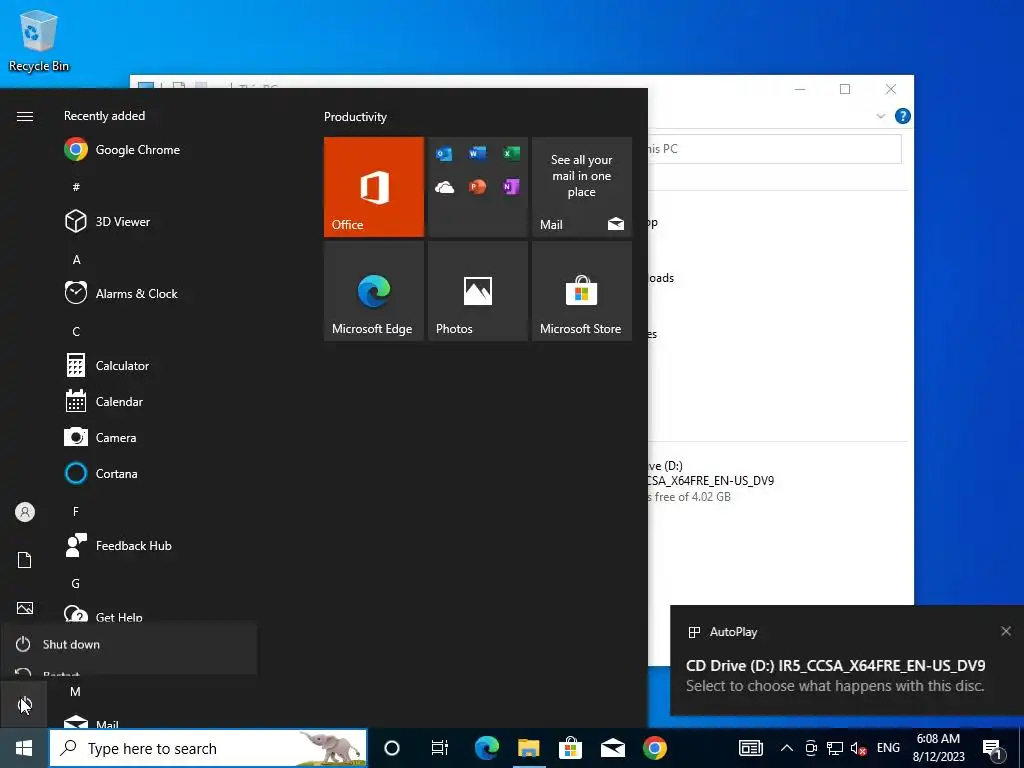This screenshot has width=1024, height=768.
Task: Click the # section header
Action: point(76,187)
